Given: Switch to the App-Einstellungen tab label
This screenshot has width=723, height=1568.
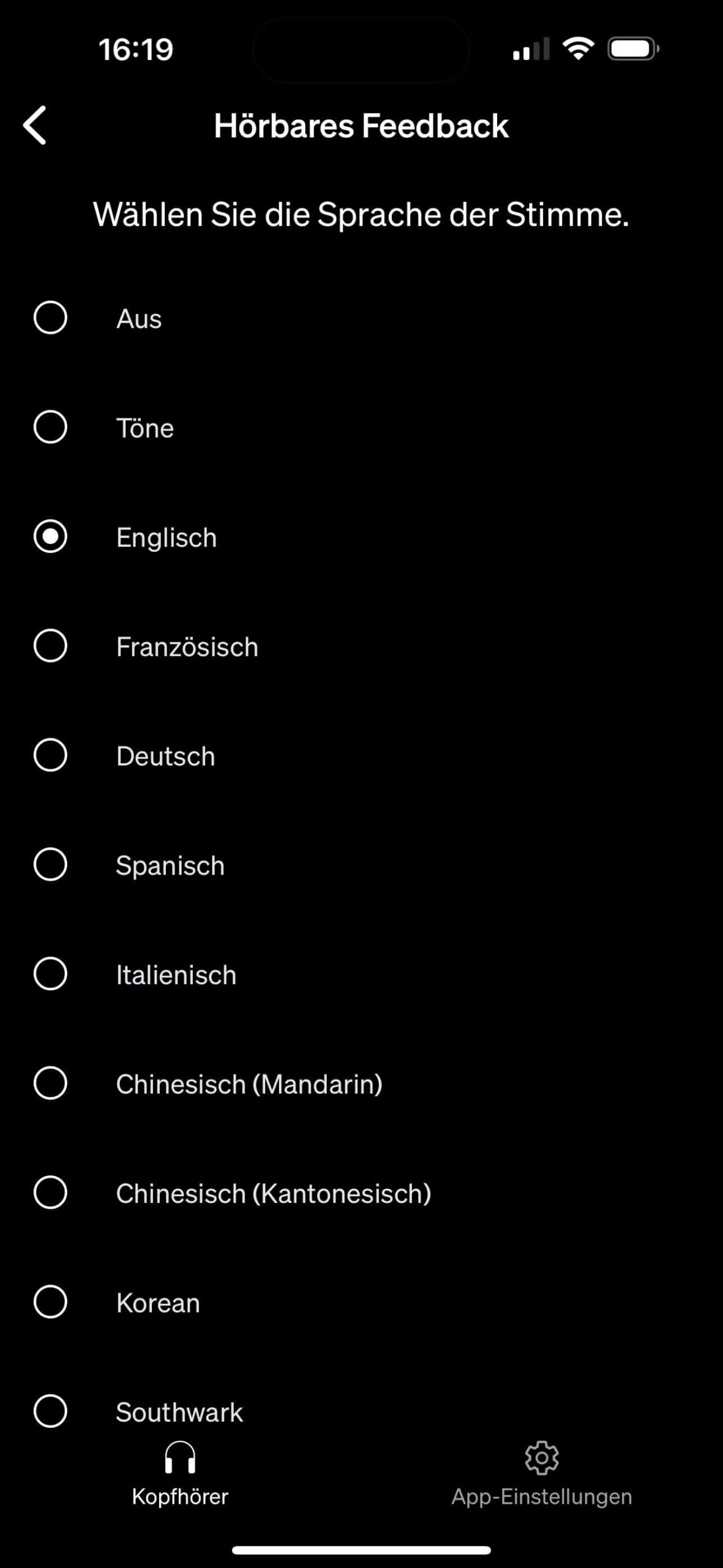Looking at the screenshot, I should (542, 1497).
